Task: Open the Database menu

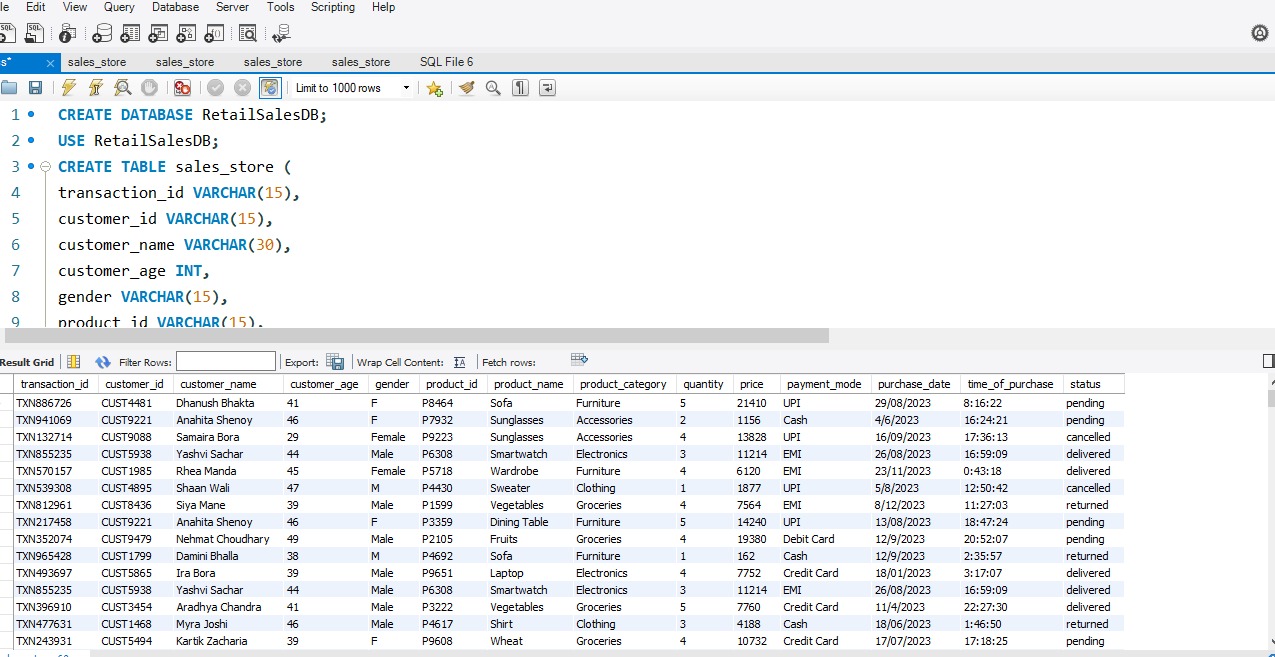Action: tap(175, 7)
